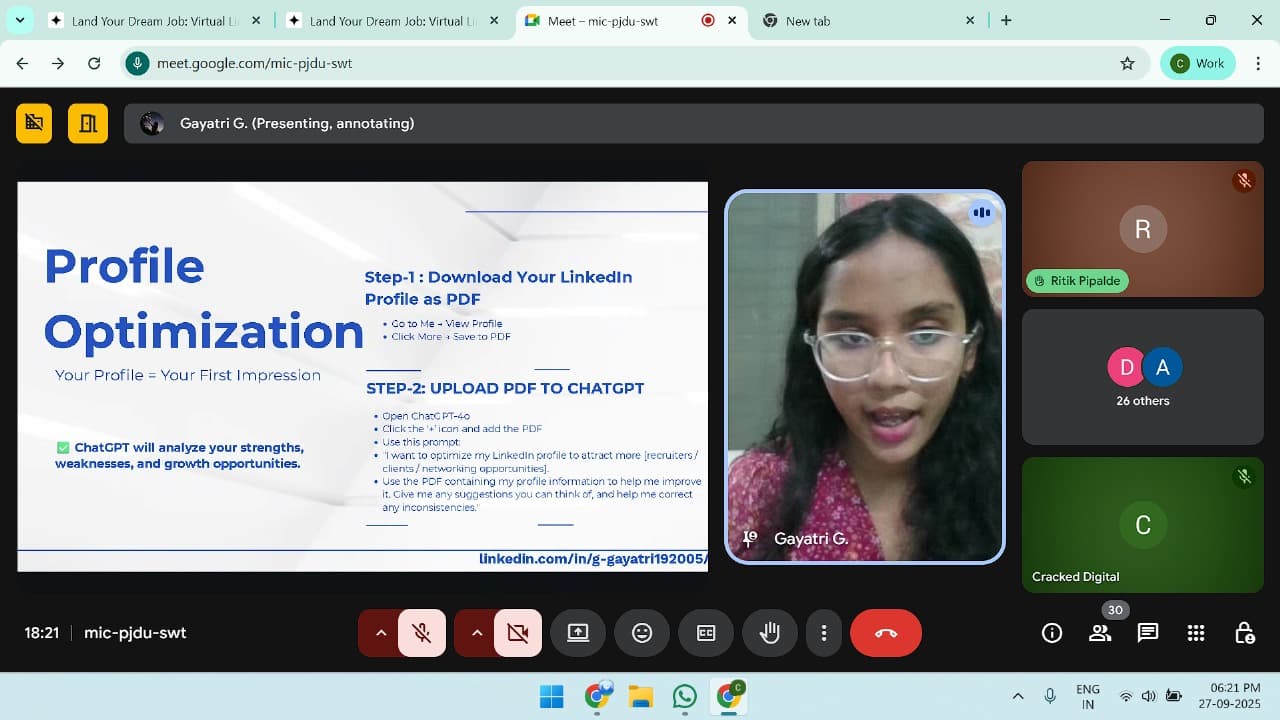Open the Activities grid icon
Screen dimensions: 1280x720
(1196, 633)
